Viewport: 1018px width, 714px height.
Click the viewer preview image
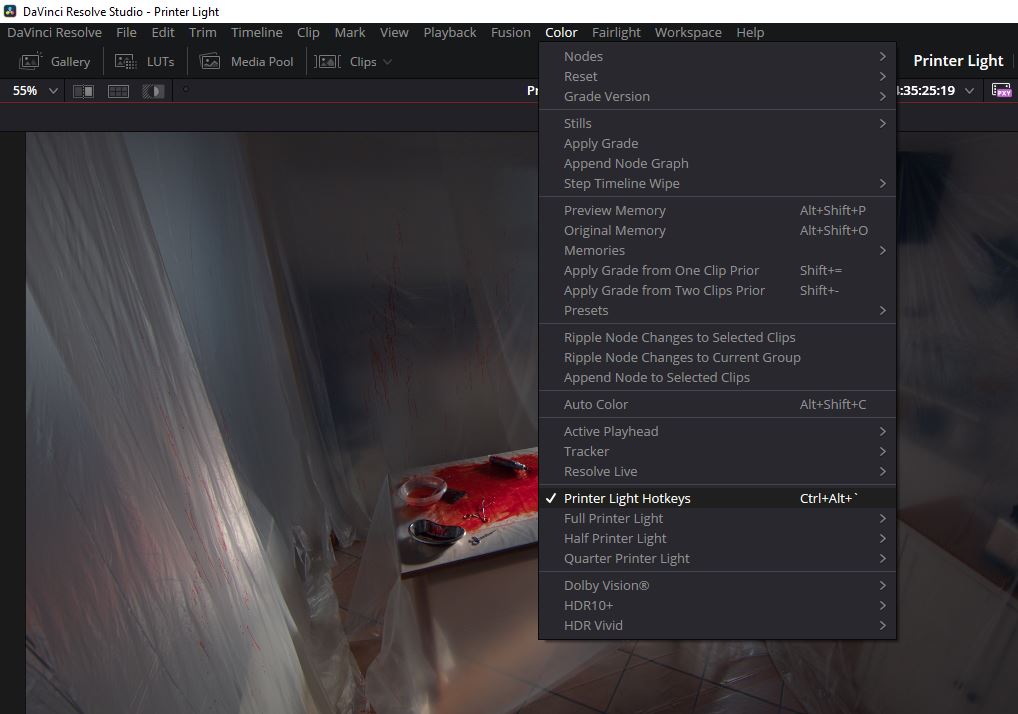click(x=282, y=423)
